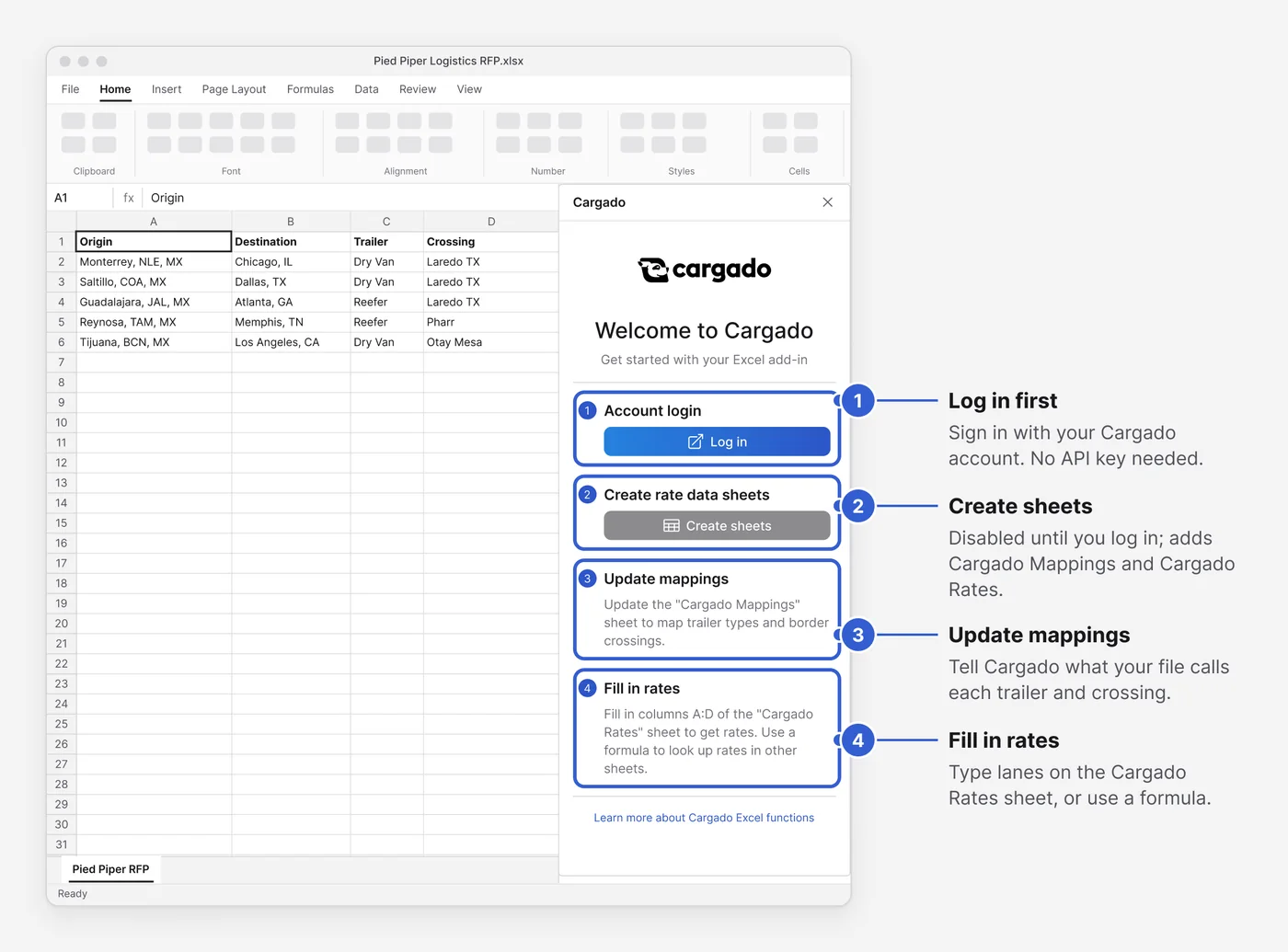
Task: Click the Destination header cell
Action: tap(291, 242)
